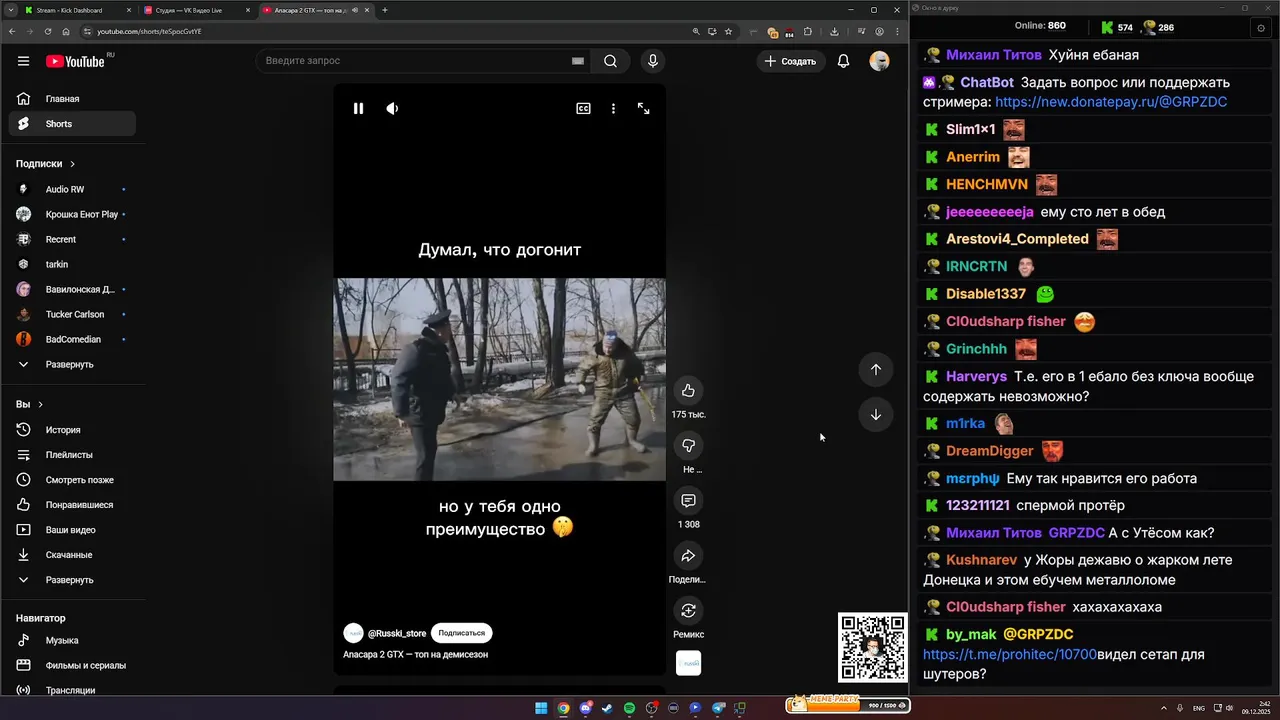Mute the Shorts video volume
The height and width of the screenshot is (720, 1280).
(392, 108)
